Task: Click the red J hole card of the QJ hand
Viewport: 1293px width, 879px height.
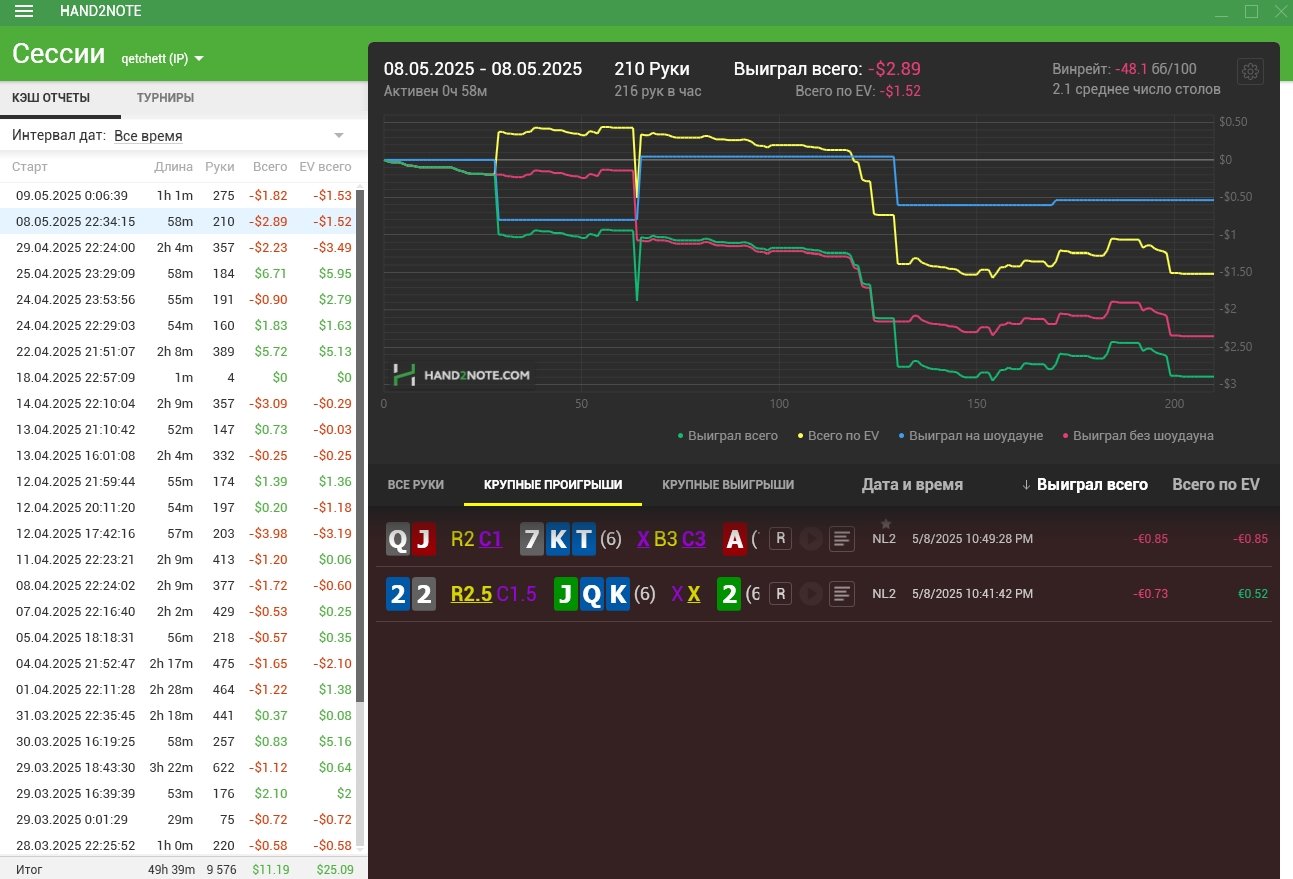Action: (x=424, y=540)
